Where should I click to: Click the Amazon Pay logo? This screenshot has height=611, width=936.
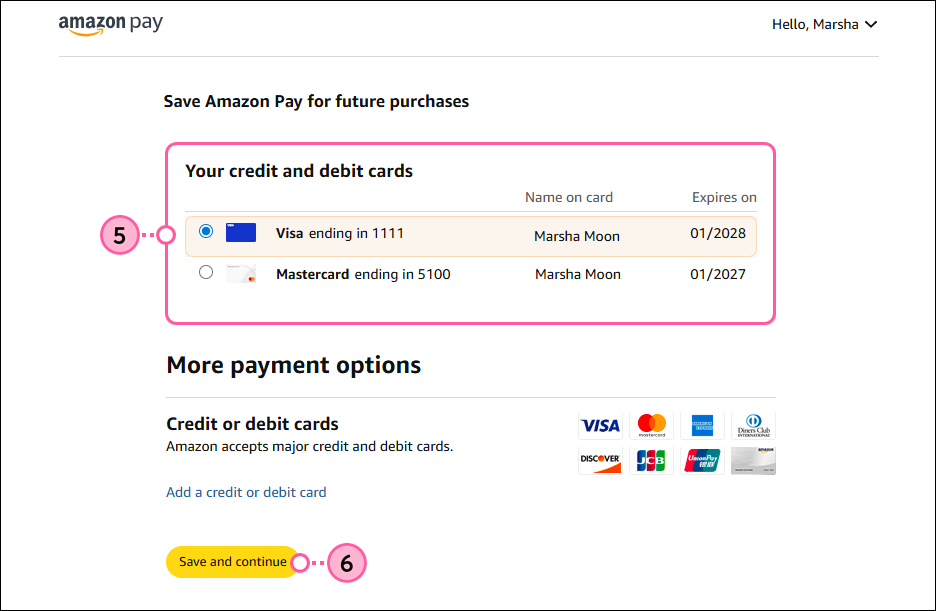(111, 23)
